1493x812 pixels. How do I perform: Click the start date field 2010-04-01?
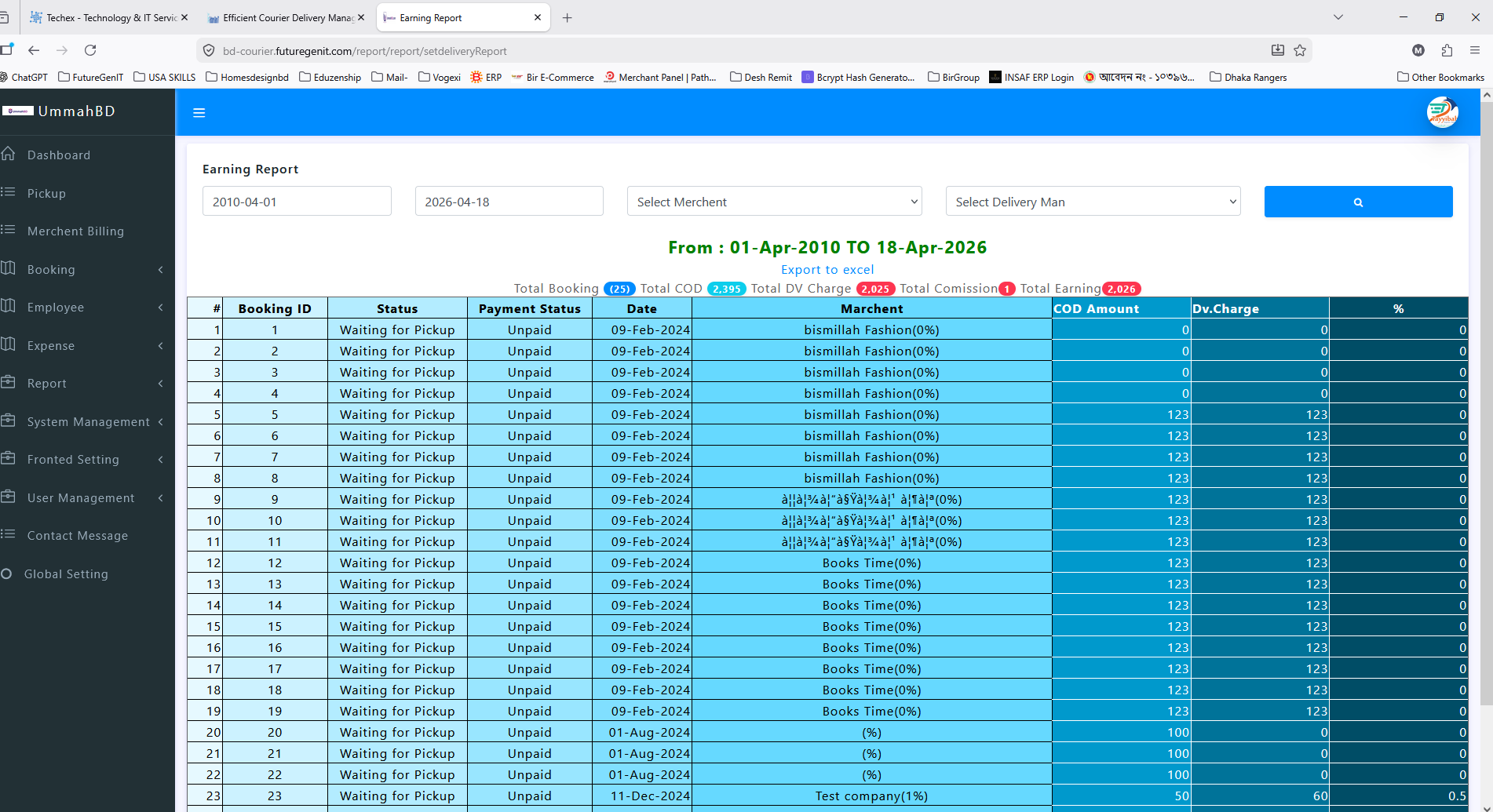point(297,202)
